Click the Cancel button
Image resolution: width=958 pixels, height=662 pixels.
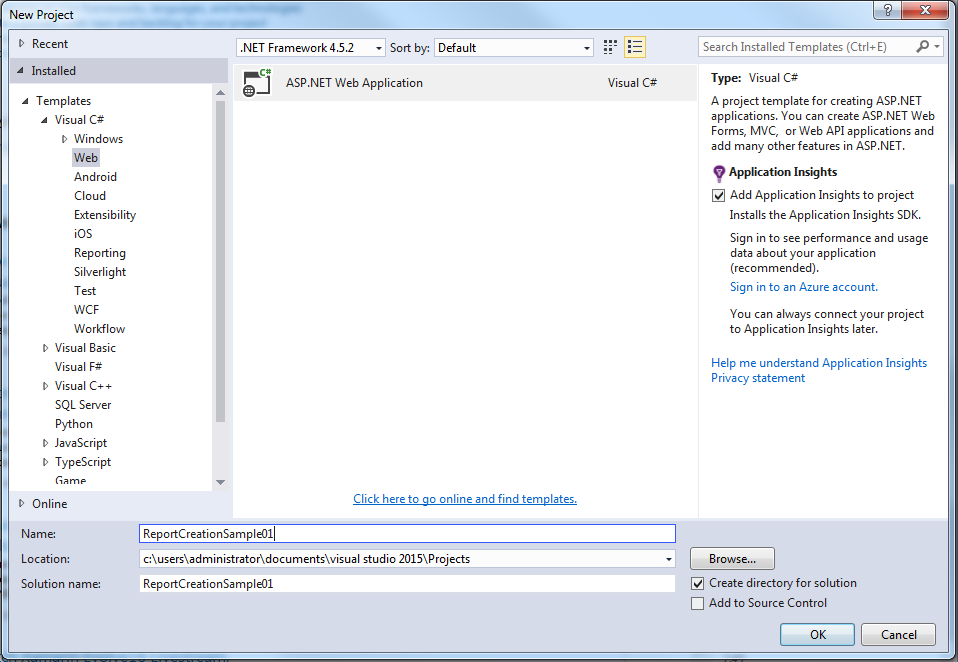(x=898, y=635)
